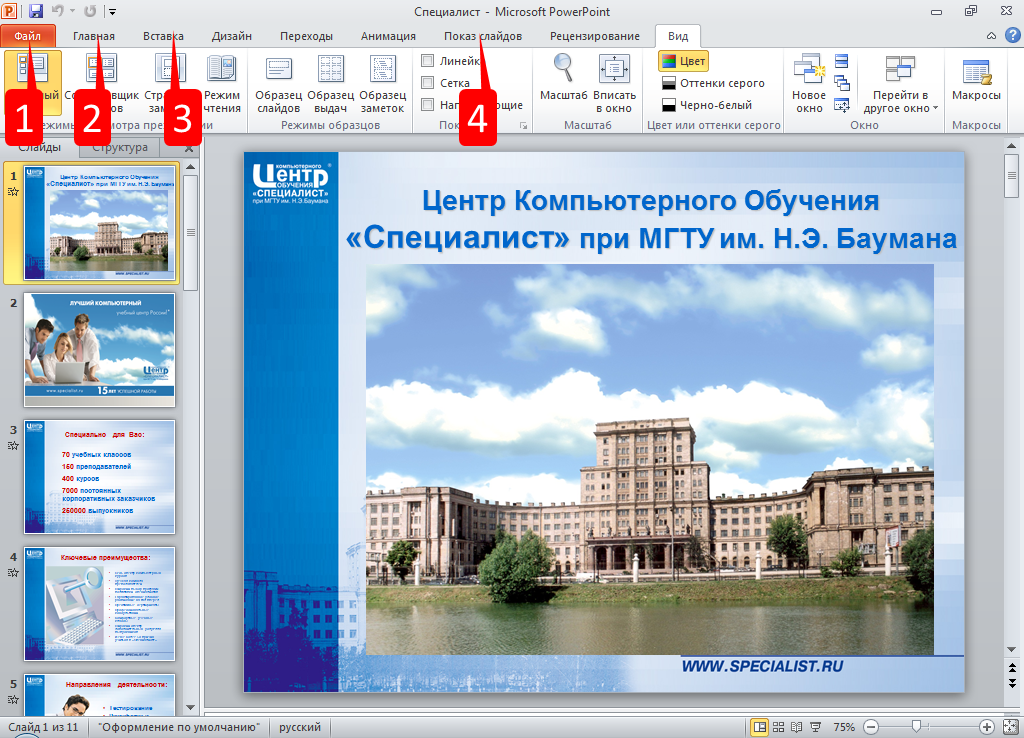1024x738 pixels.
Task: Fit slide using Вписать в окно
Action: [614, 82]
